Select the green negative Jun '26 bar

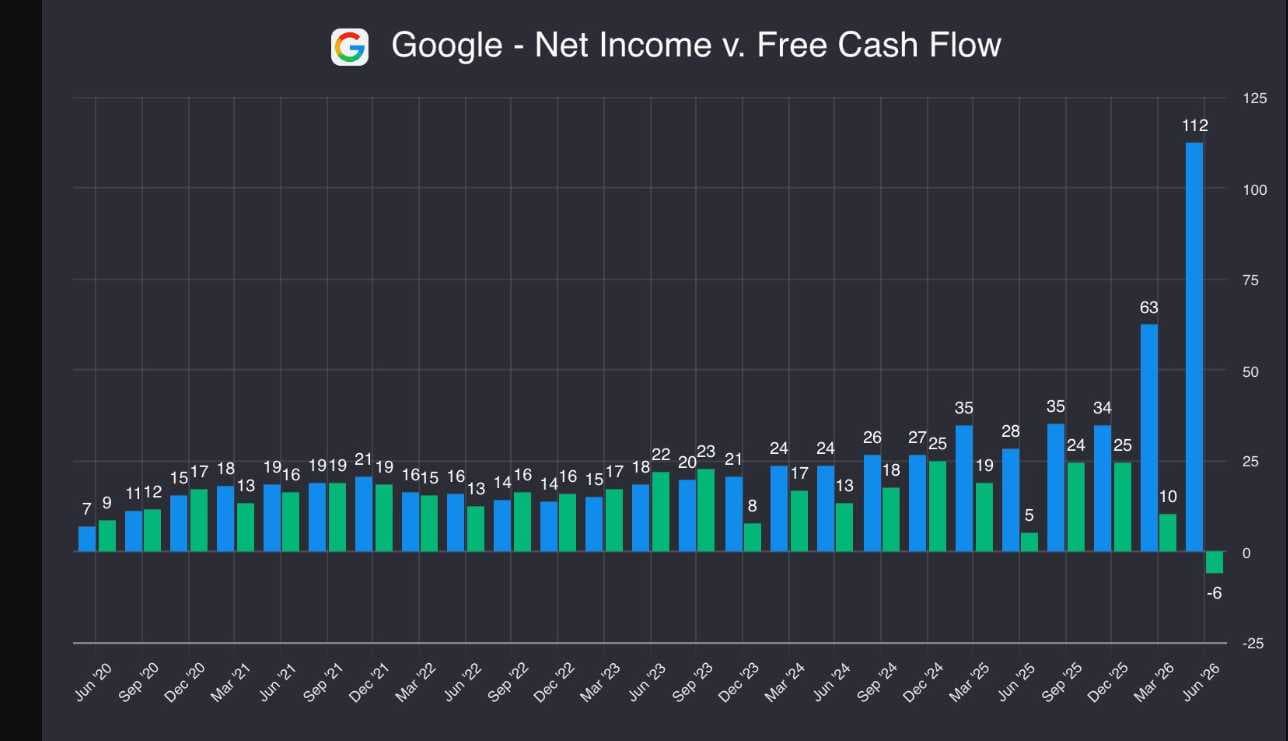[x=1214, y=562]
